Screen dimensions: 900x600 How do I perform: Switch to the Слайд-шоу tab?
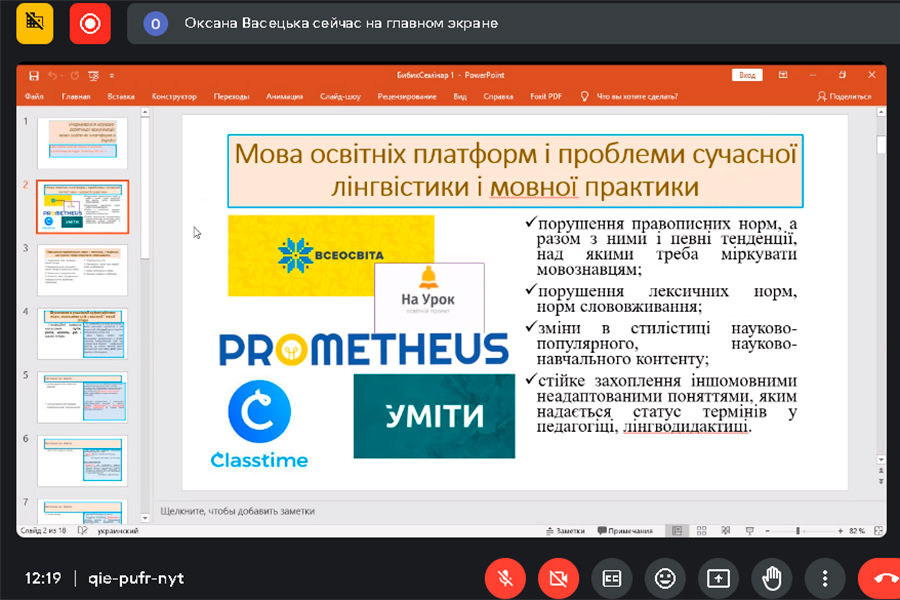(x=340, y=96)
